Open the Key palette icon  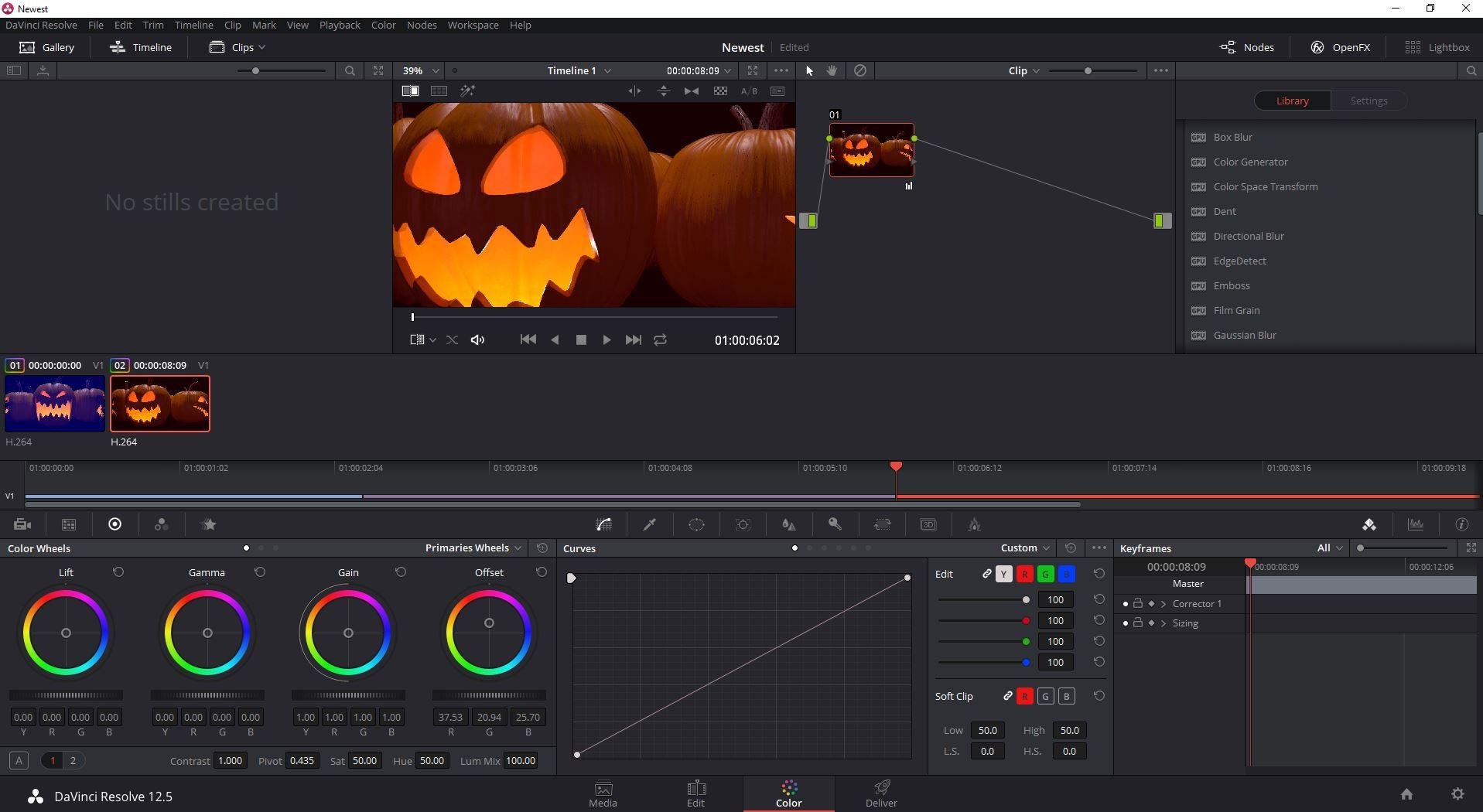click(x=835, y=524)
